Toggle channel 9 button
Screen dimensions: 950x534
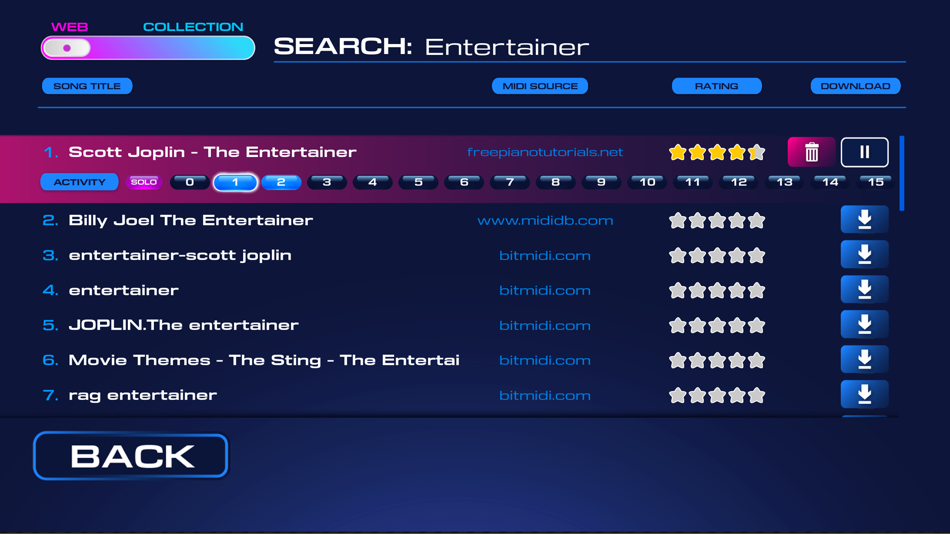click(x=601, y=182)
